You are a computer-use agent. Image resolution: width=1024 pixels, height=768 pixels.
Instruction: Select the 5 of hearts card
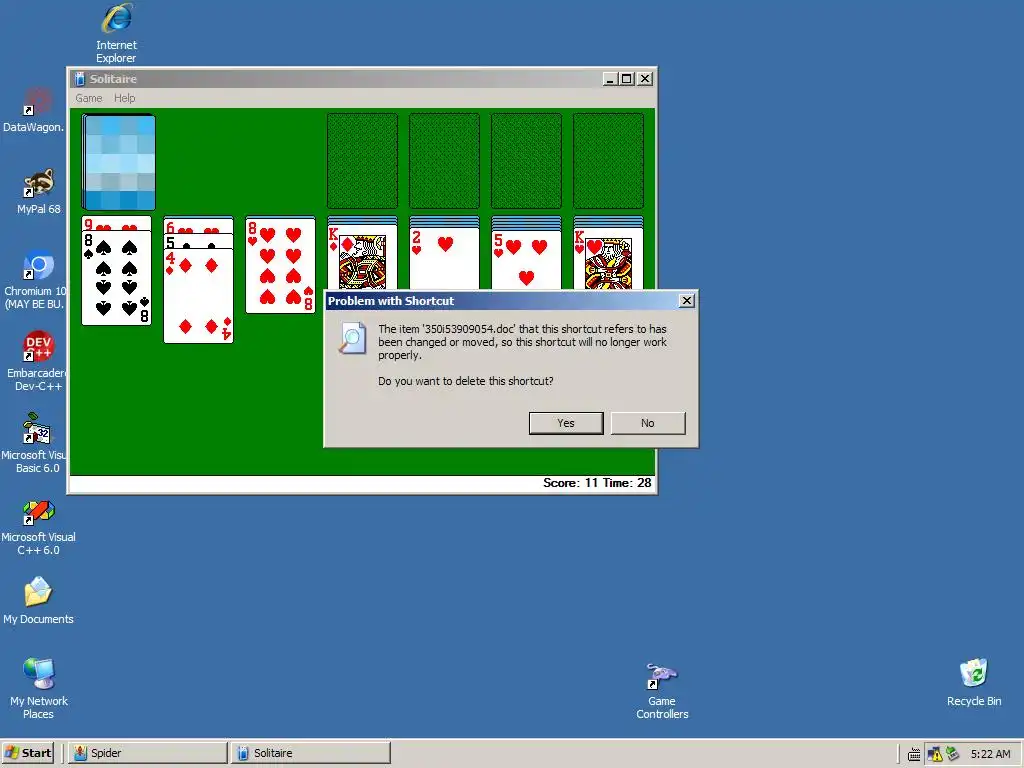tap(526, 259)
